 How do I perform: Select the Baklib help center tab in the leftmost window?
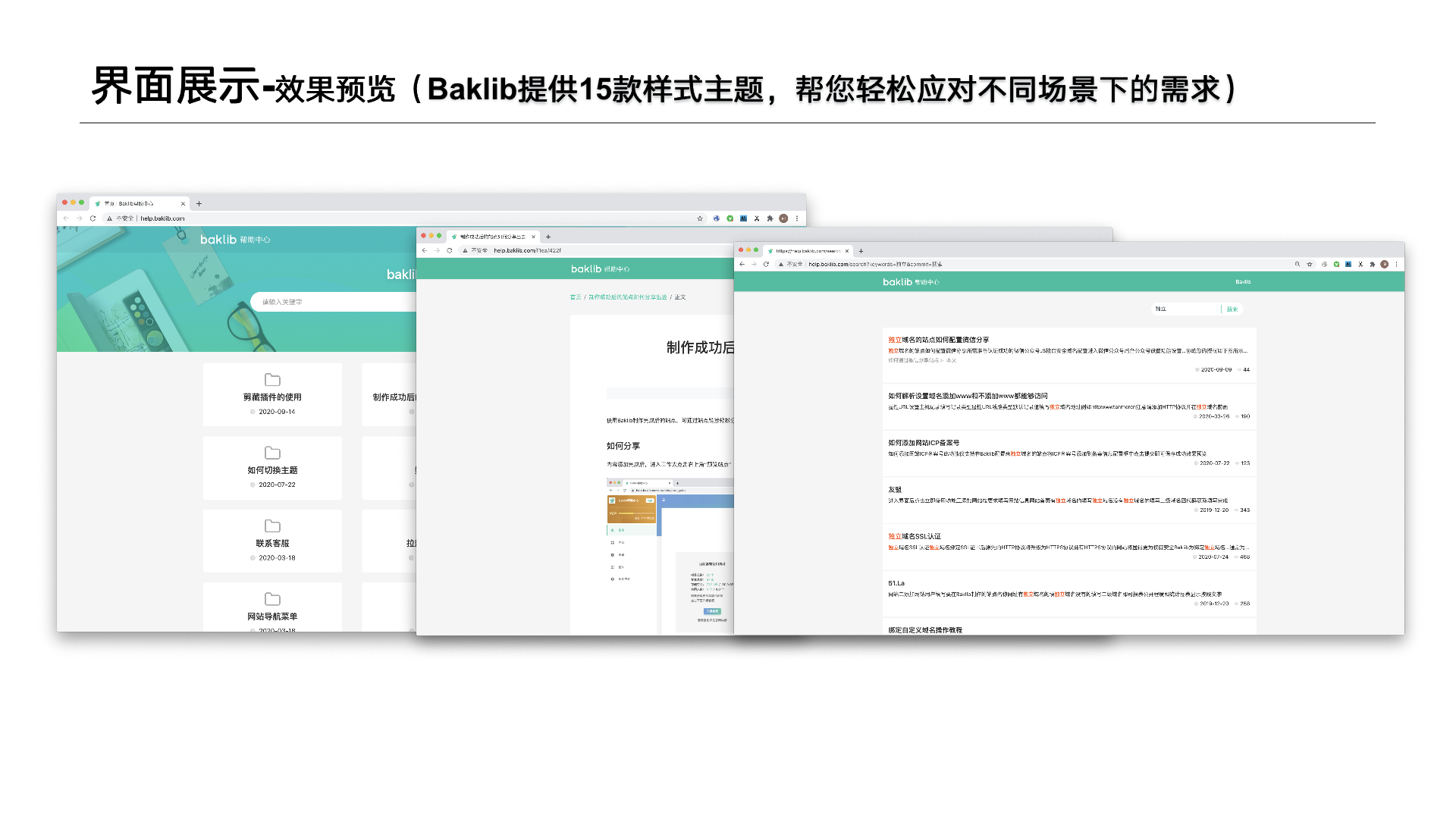pyautogui.click(x=139, y=203)
